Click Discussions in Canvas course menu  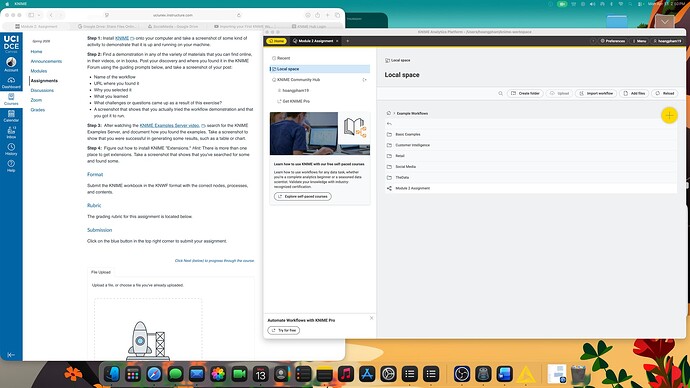click(x=42, y=90)
